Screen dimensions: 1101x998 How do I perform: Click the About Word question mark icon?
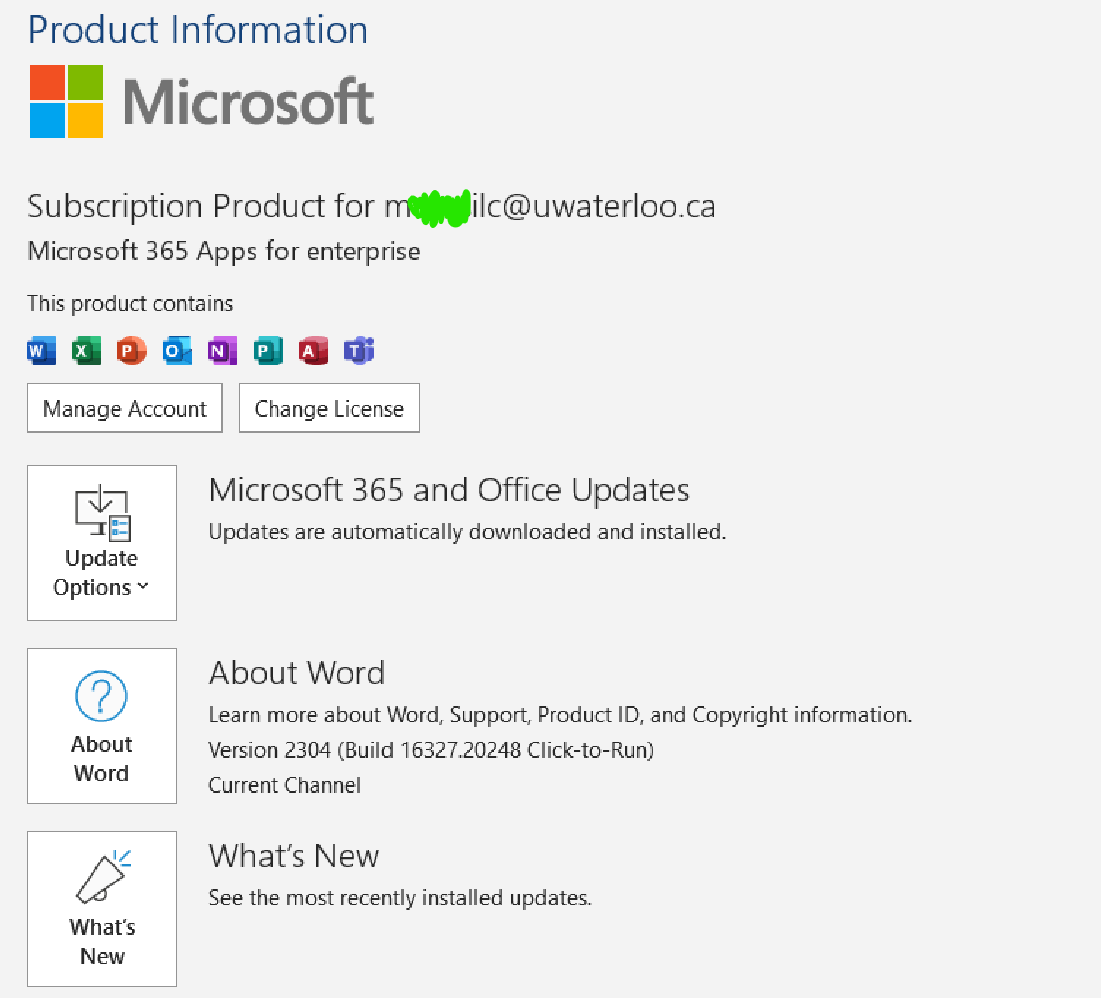click(x=101, y=694)
